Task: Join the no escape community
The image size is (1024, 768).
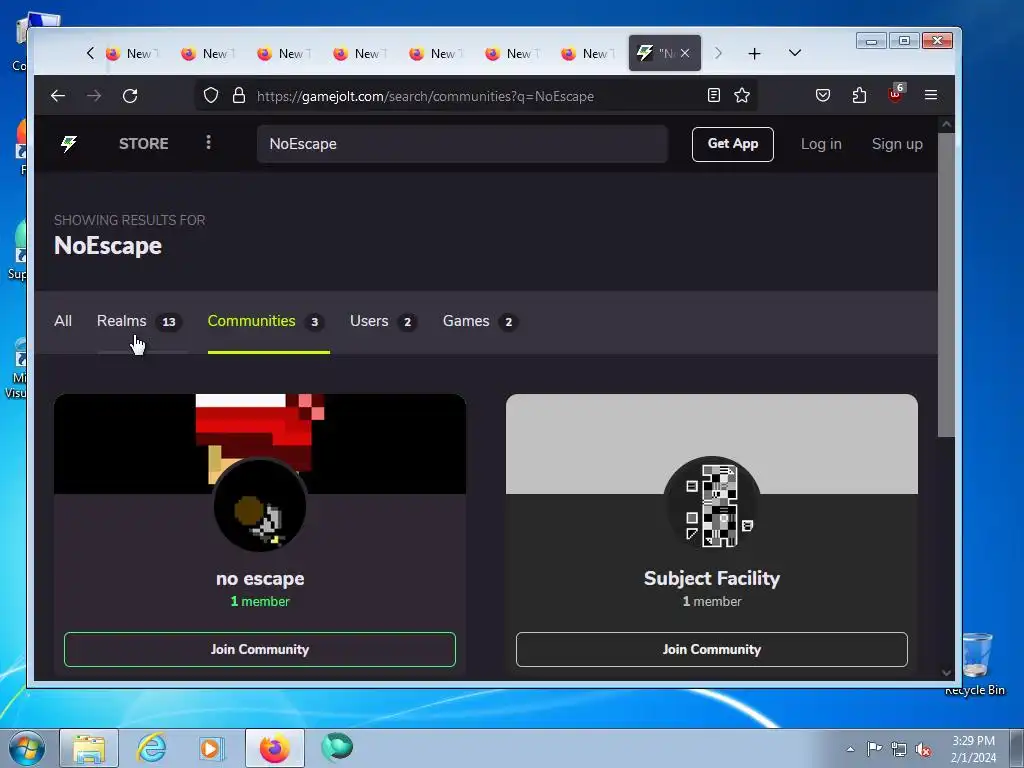Action: coord(260,649)
